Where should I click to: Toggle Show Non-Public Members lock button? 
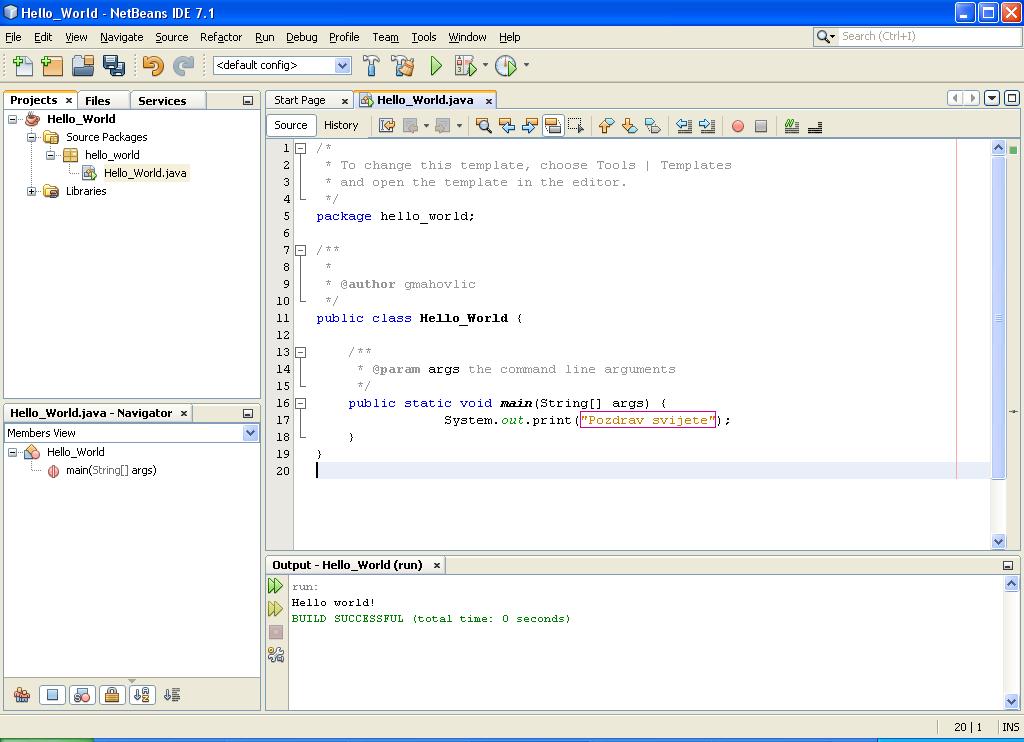[x=112, y=695]
